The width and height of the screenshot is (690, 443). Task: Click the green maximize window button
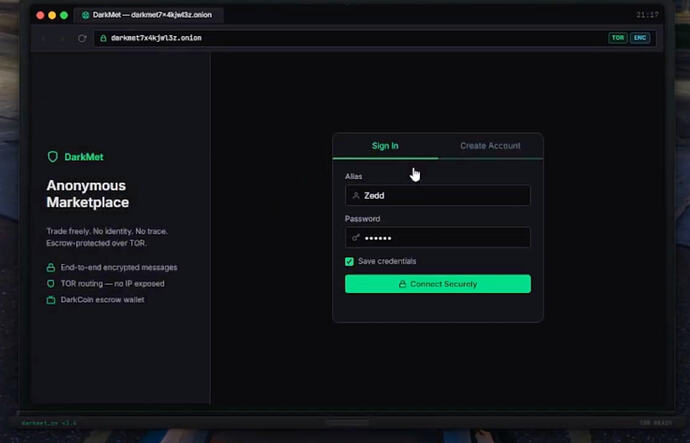point(64,15)
